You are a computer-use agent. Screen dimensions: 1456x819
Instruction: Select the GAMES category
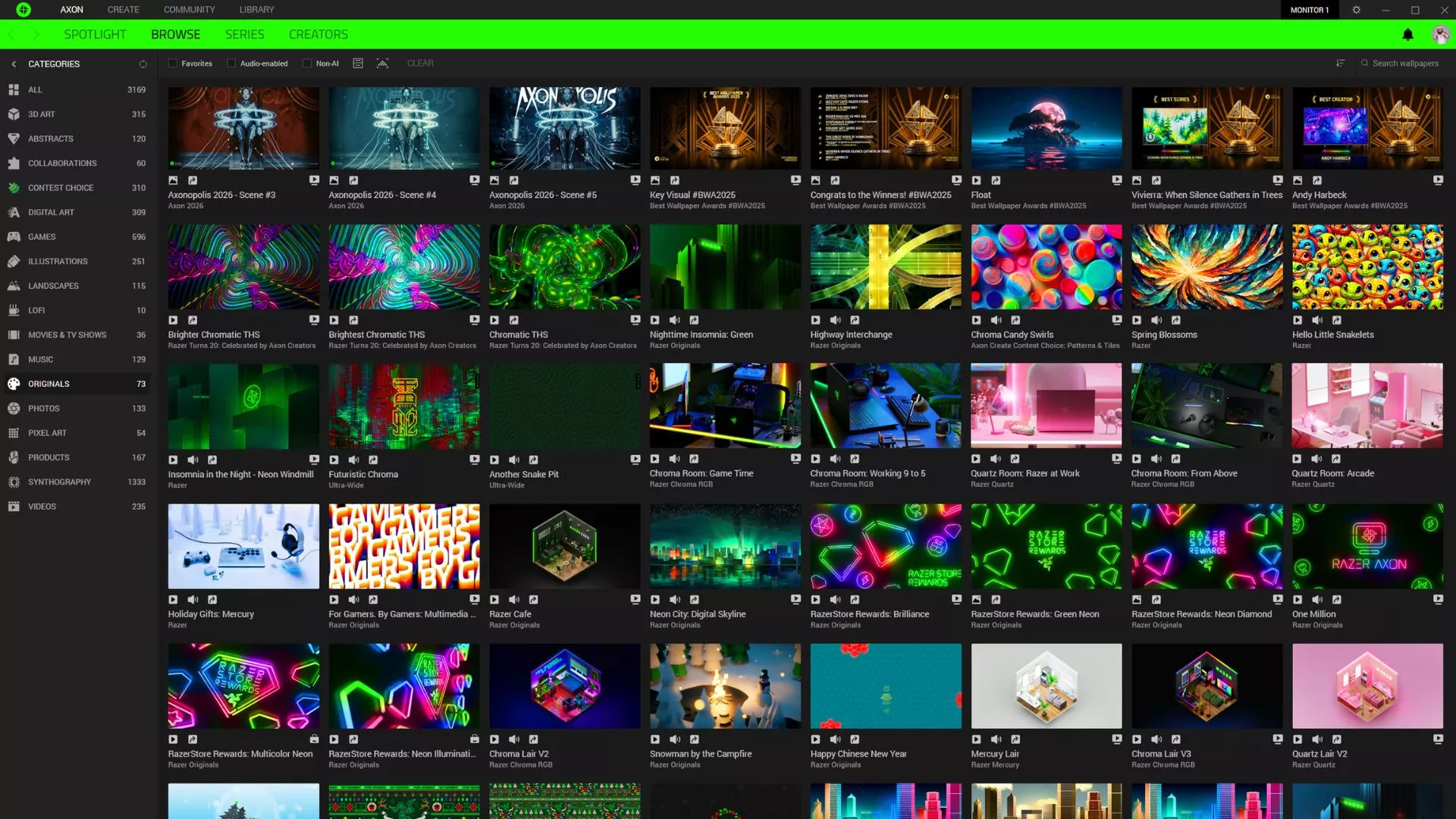click(x=76, y=237)
